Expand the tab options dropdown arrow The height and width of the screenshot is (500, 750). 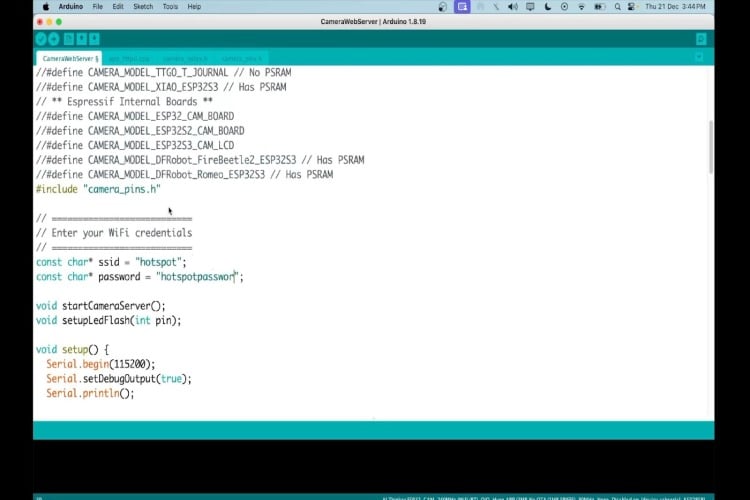click(x=700, y=58)
